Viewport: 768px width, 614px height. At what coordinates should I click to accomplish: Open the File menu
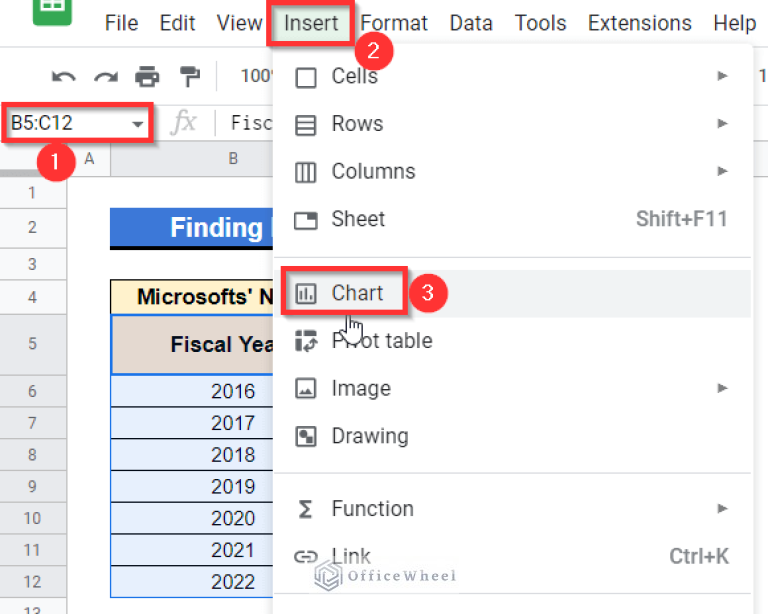121,23
